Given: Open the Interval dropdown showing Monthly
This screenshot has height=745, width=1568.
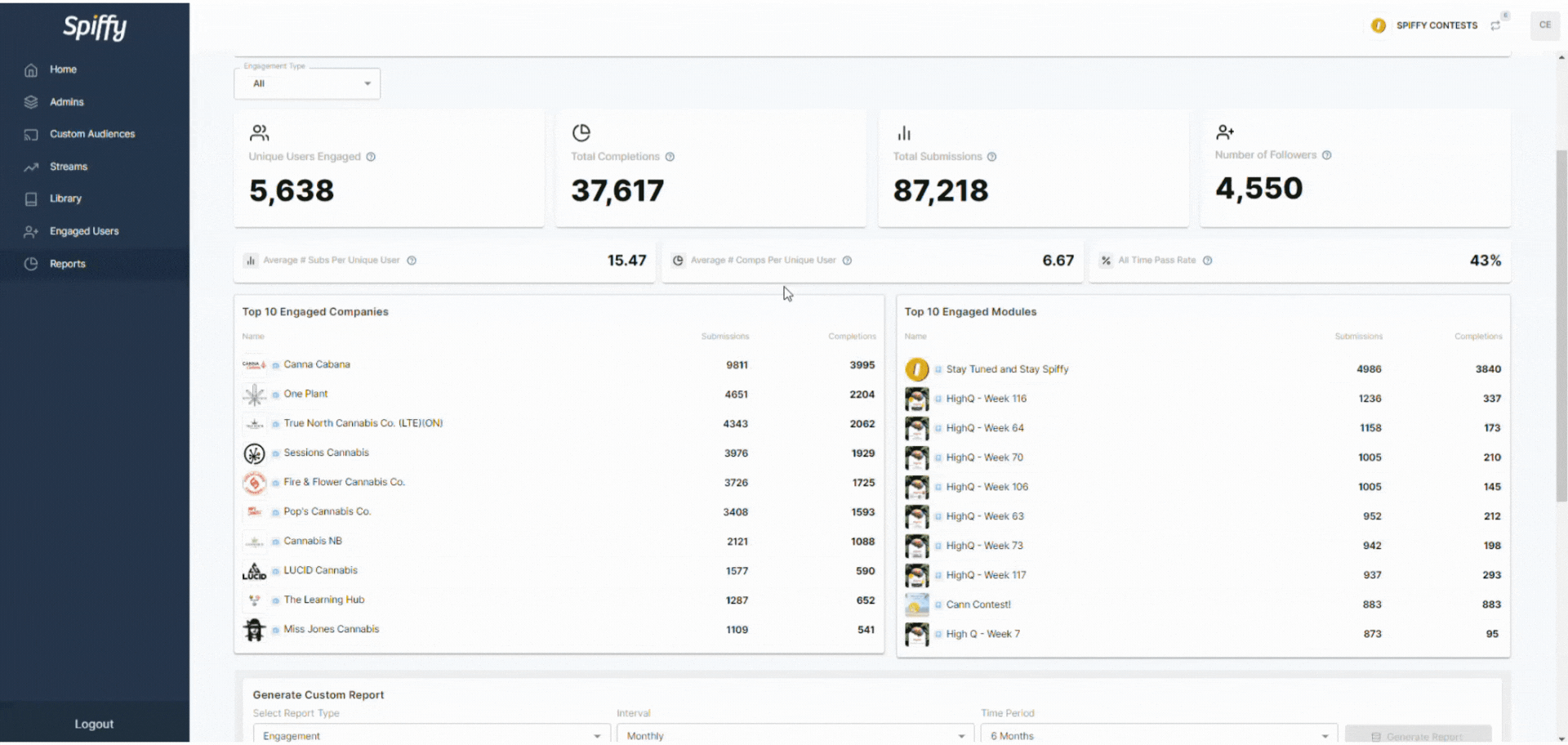Looking at the screenshot, I should click(795, 735).
